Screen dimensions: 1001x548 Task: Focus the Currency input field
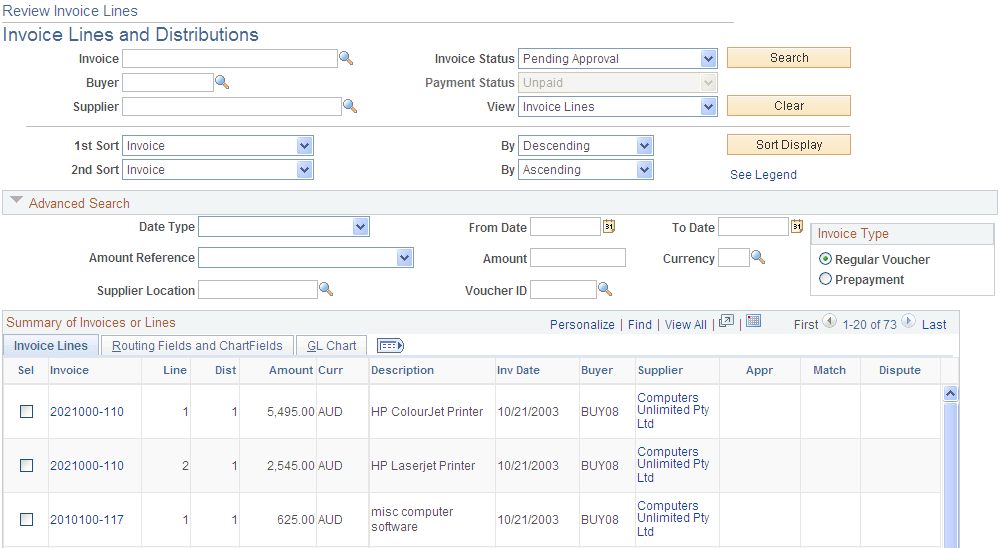[734, 257]
